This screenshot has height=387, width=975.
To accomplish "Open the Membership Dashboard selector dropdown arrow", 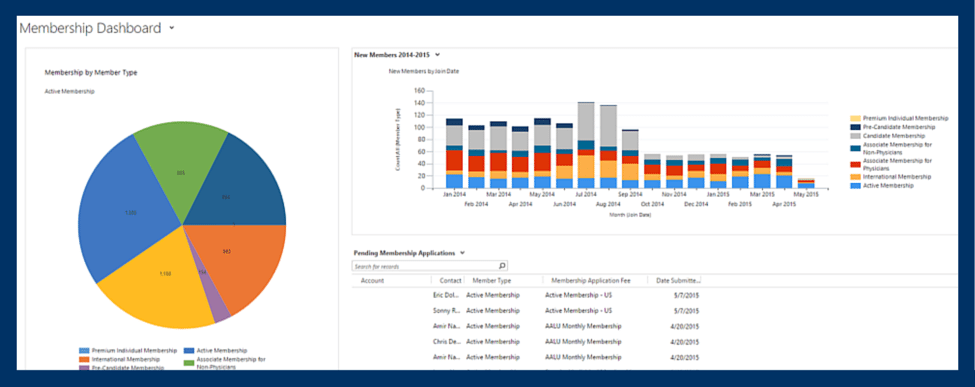I will pyautogui.click(x=172, y=29).
